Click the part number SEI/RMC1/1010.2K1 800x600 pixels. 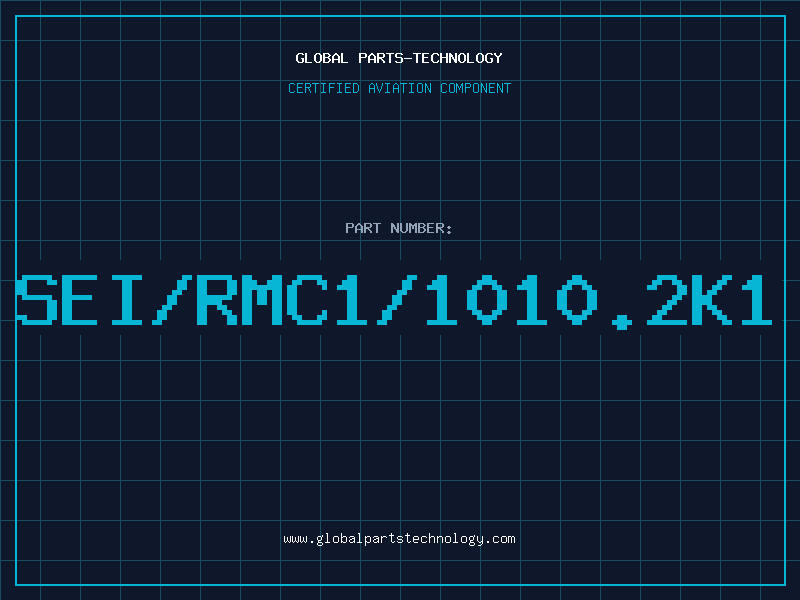tap(395, 301)
